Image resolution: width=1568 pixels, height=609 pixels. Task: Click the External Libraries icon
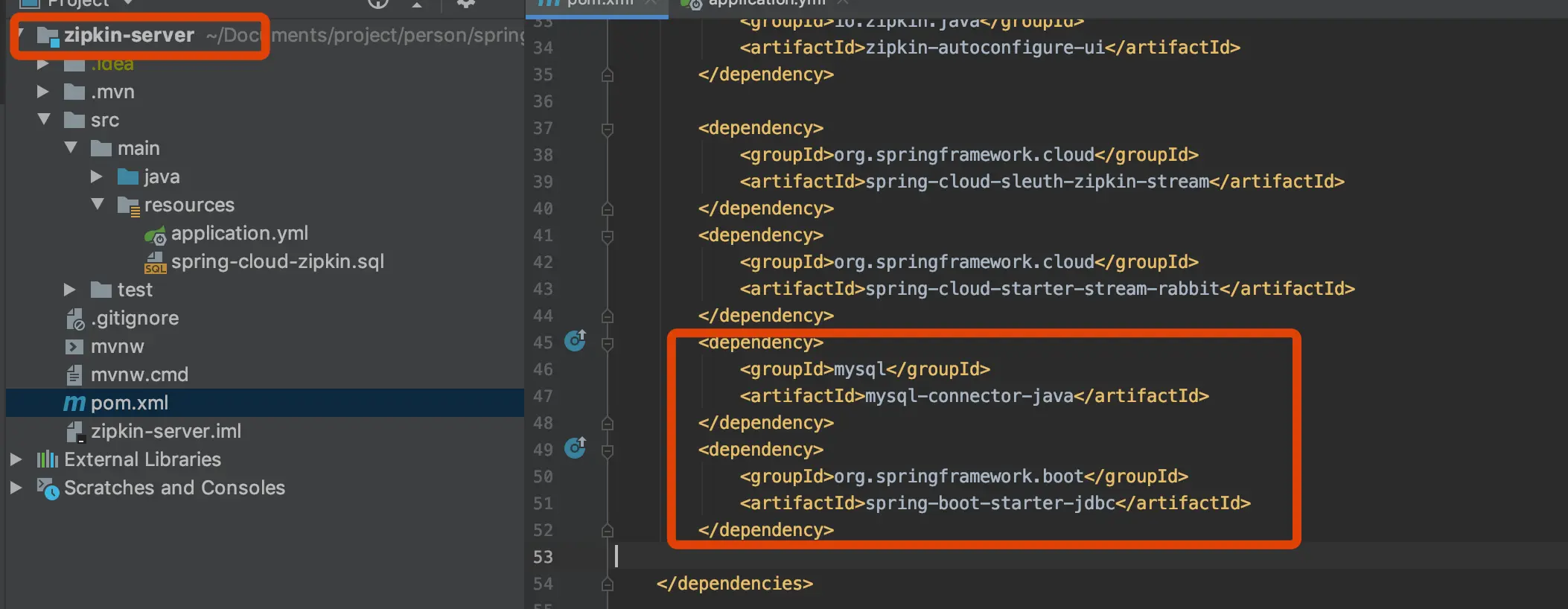(48, 459)
